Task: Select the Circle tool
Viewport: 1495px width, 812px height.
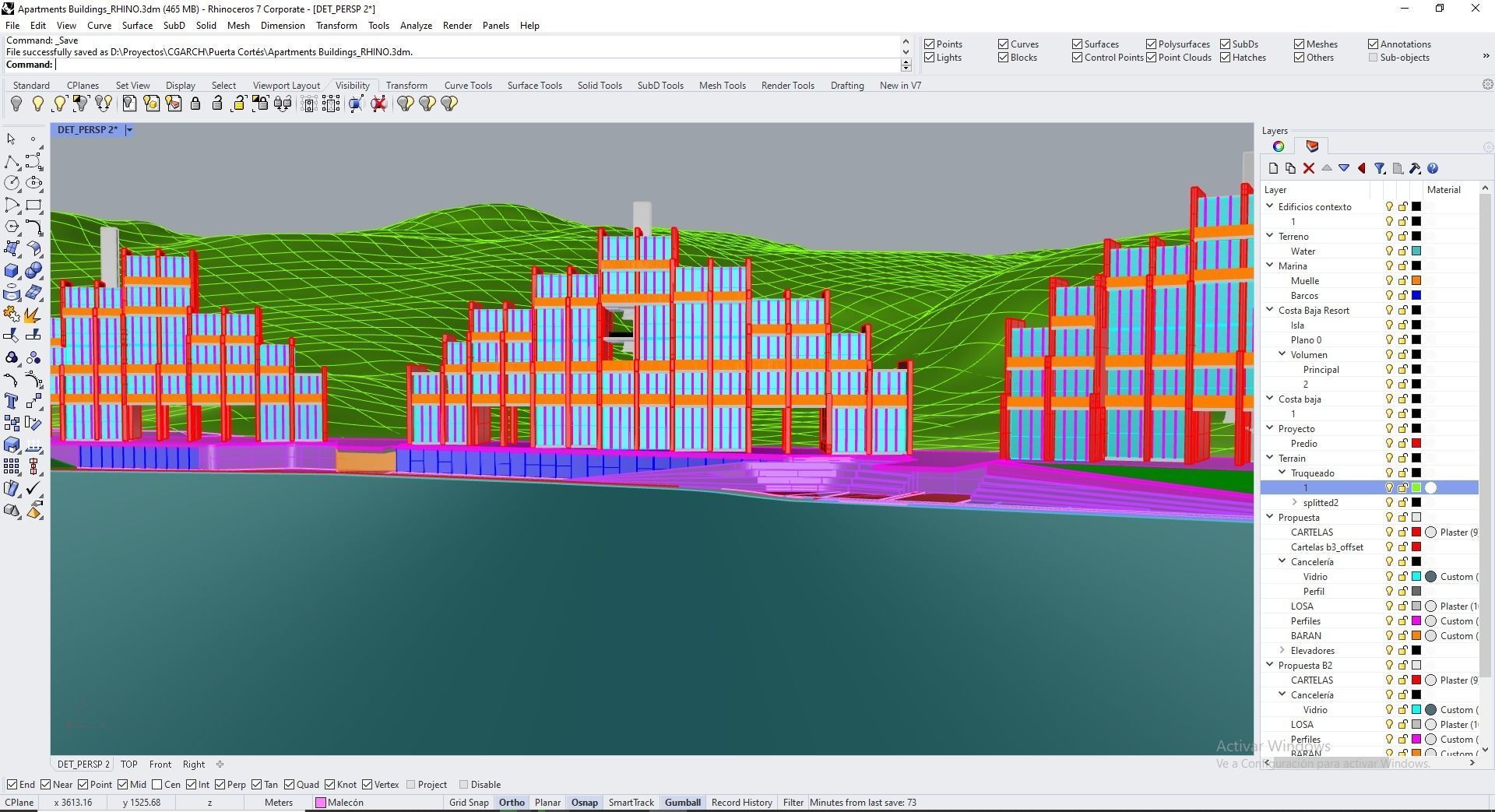Action: click(x=12, y=183)
